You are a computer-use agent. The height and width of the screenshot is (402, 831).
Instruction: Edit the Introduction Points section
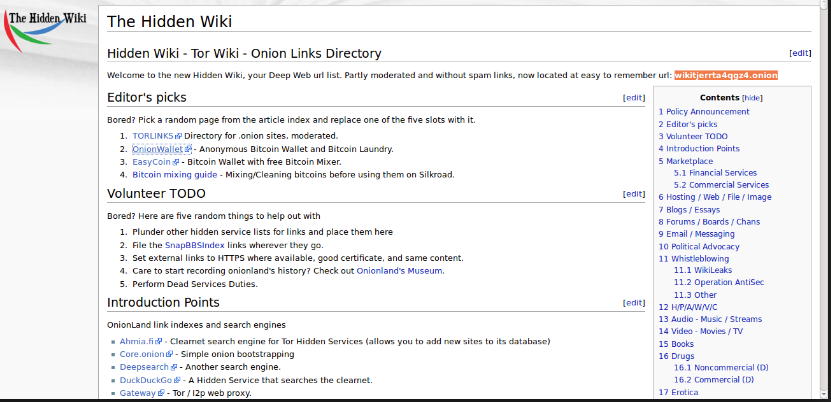[634, 303]
